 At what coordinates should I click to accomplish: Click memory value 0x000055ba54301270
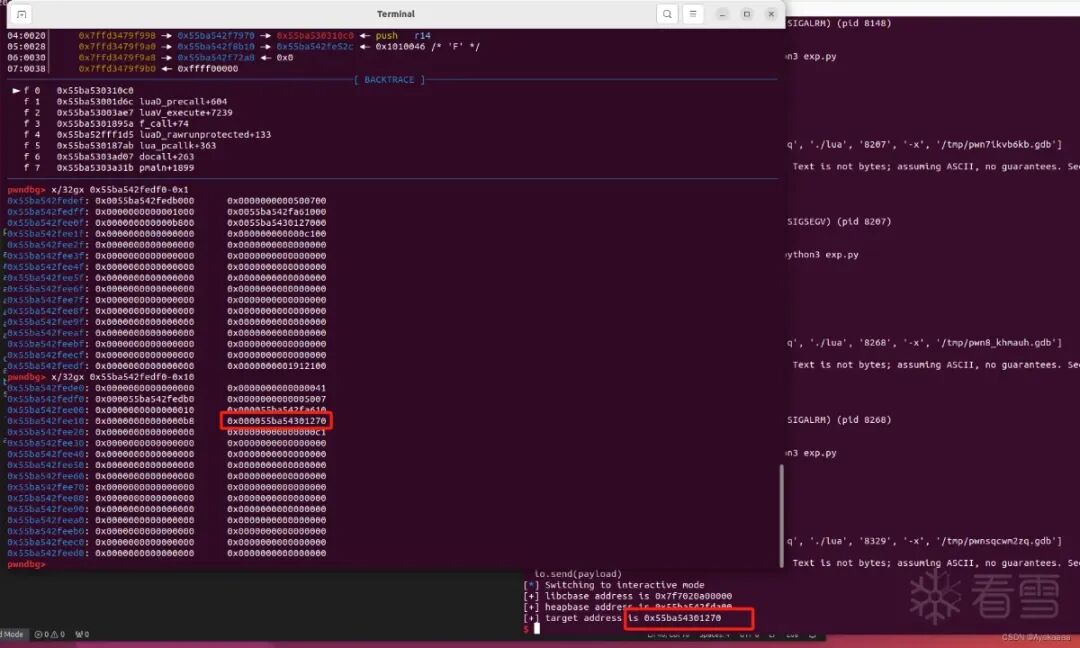tap(277, 421)
